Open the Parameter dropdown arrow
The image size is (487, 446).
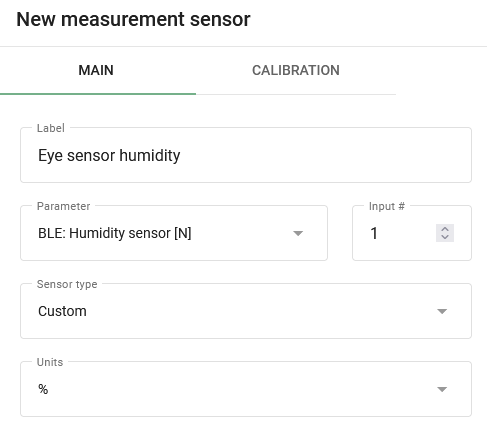tap(298, 233)
